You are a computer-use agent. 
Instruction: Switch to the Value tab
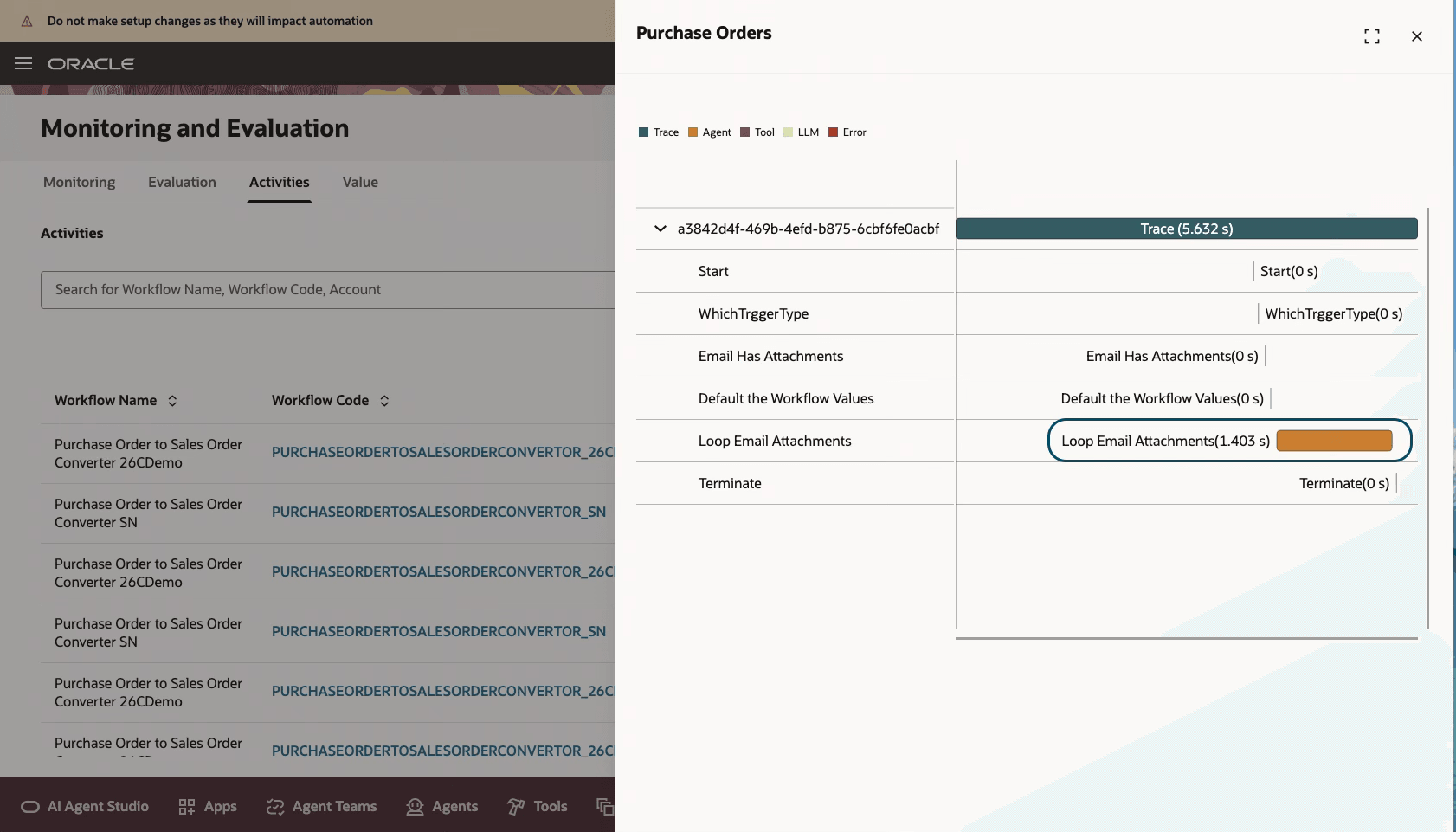360,182
